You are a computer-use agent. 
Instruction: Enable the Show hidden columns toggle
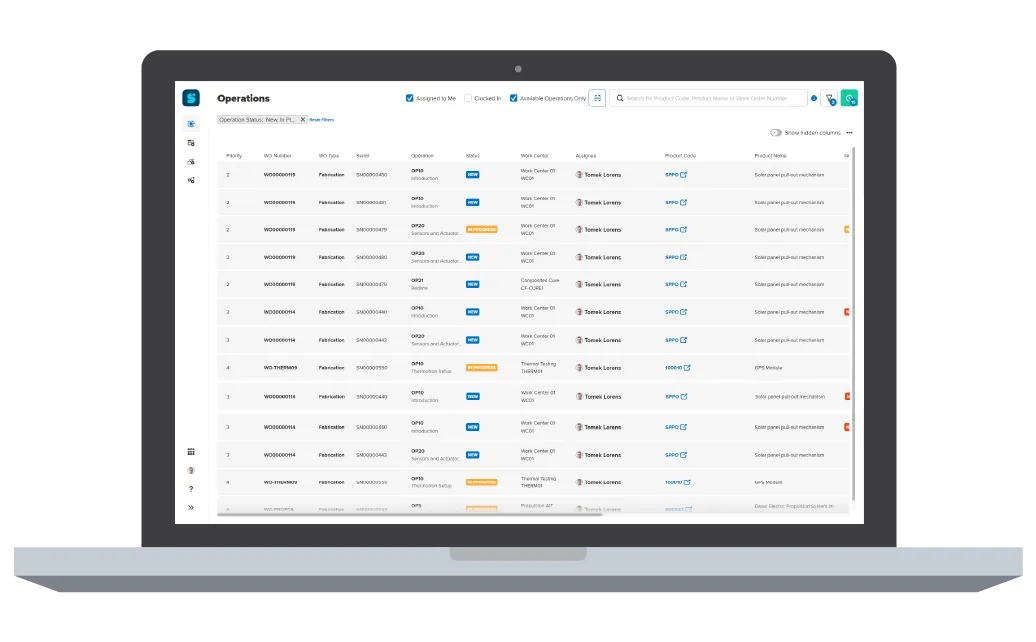[776, 132]
